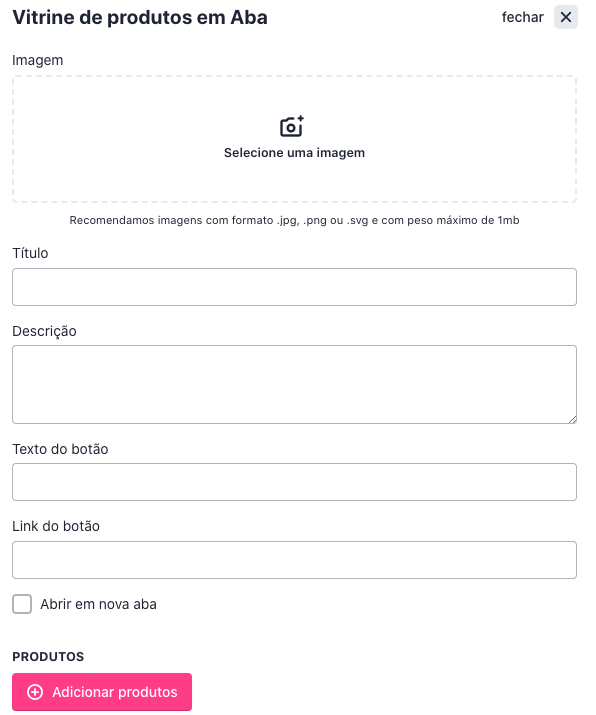Click the Adicionar produtos button

pyautogui.click(x=102, y=692)
